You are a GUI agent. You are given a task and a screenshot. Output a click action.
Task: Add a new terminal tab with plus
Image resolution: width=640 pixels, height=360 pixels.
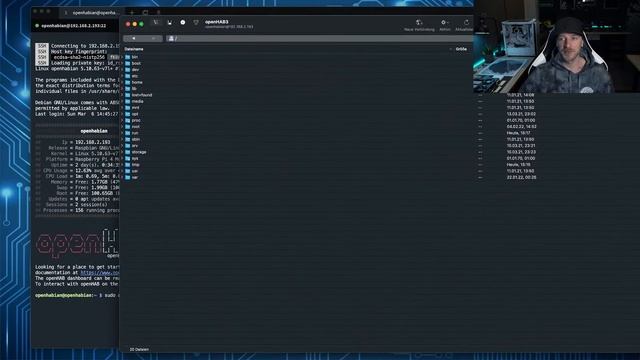click(x=131, y=13)
